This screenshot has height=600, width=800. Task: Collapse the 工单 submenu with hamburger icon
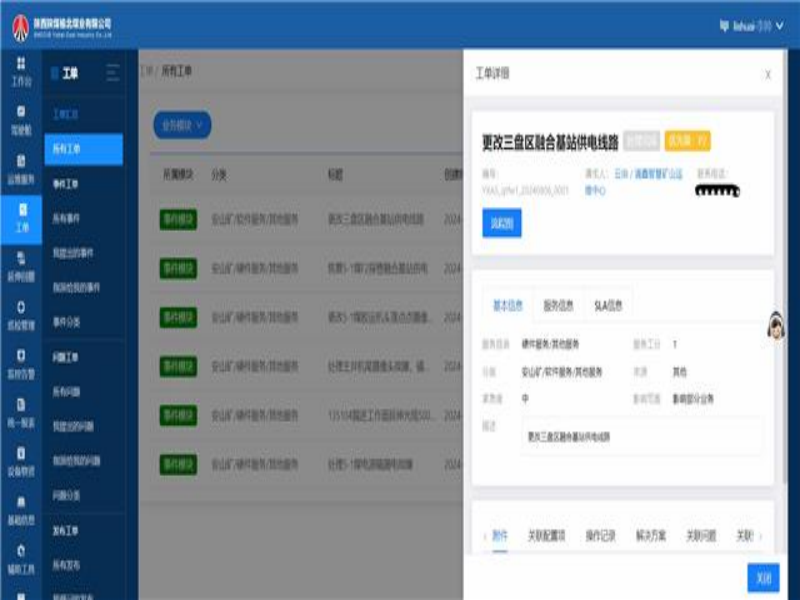coord(113,73)
